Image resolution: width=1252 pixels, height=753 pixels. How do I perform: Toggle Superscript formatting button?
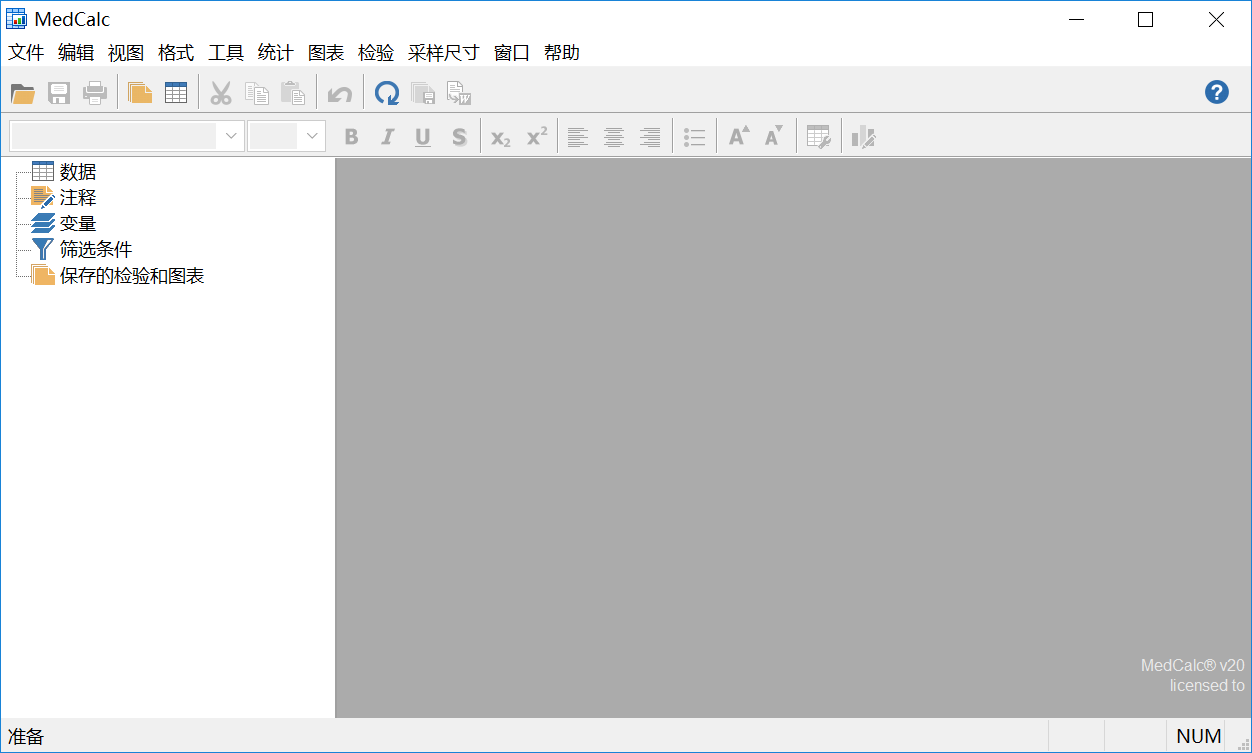[537, 136]
